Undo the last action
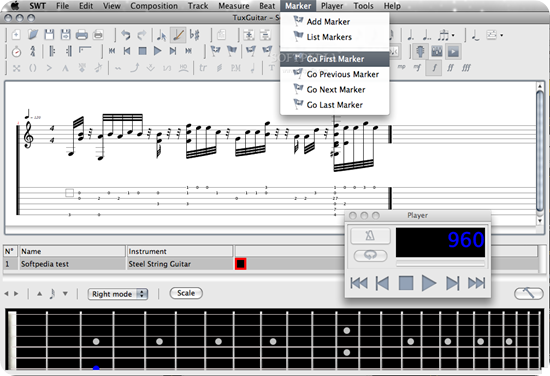This screenshot has width=550, height=376. [126, 35]
